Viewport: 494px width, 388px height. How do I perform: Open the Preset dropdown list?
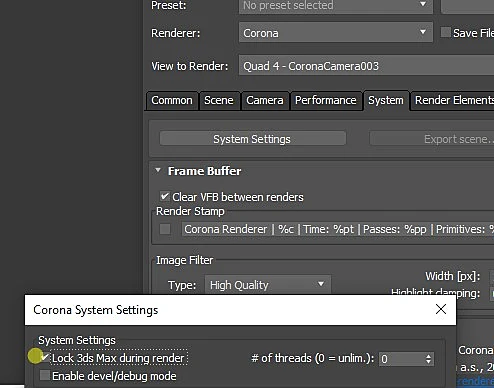(x=336, y=6)
